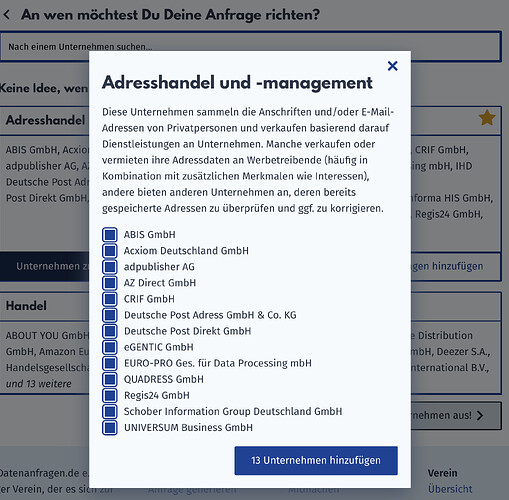Uncheck adpublisher AG
The image size is (509, 500).
coord(110,267)
